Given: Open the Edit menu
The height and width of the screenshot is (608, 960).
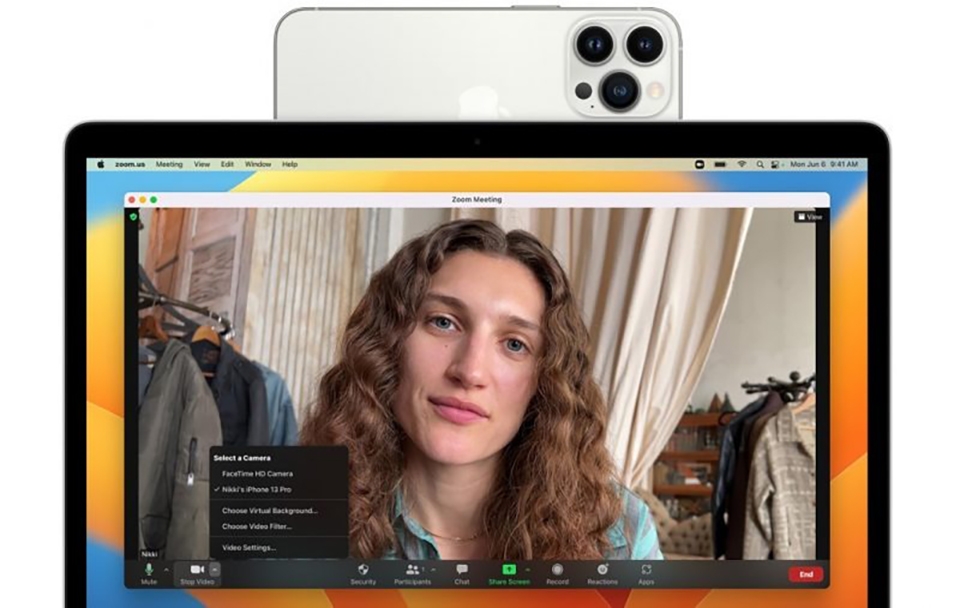Looking at the screenshot, I should (227, 164).
